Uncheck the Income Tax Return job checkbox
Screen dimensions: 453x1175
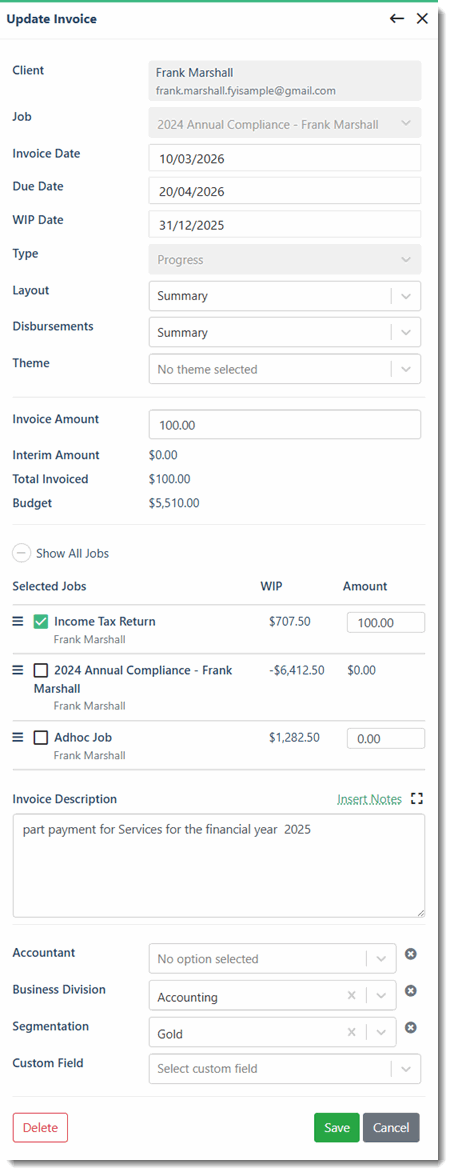41,621
